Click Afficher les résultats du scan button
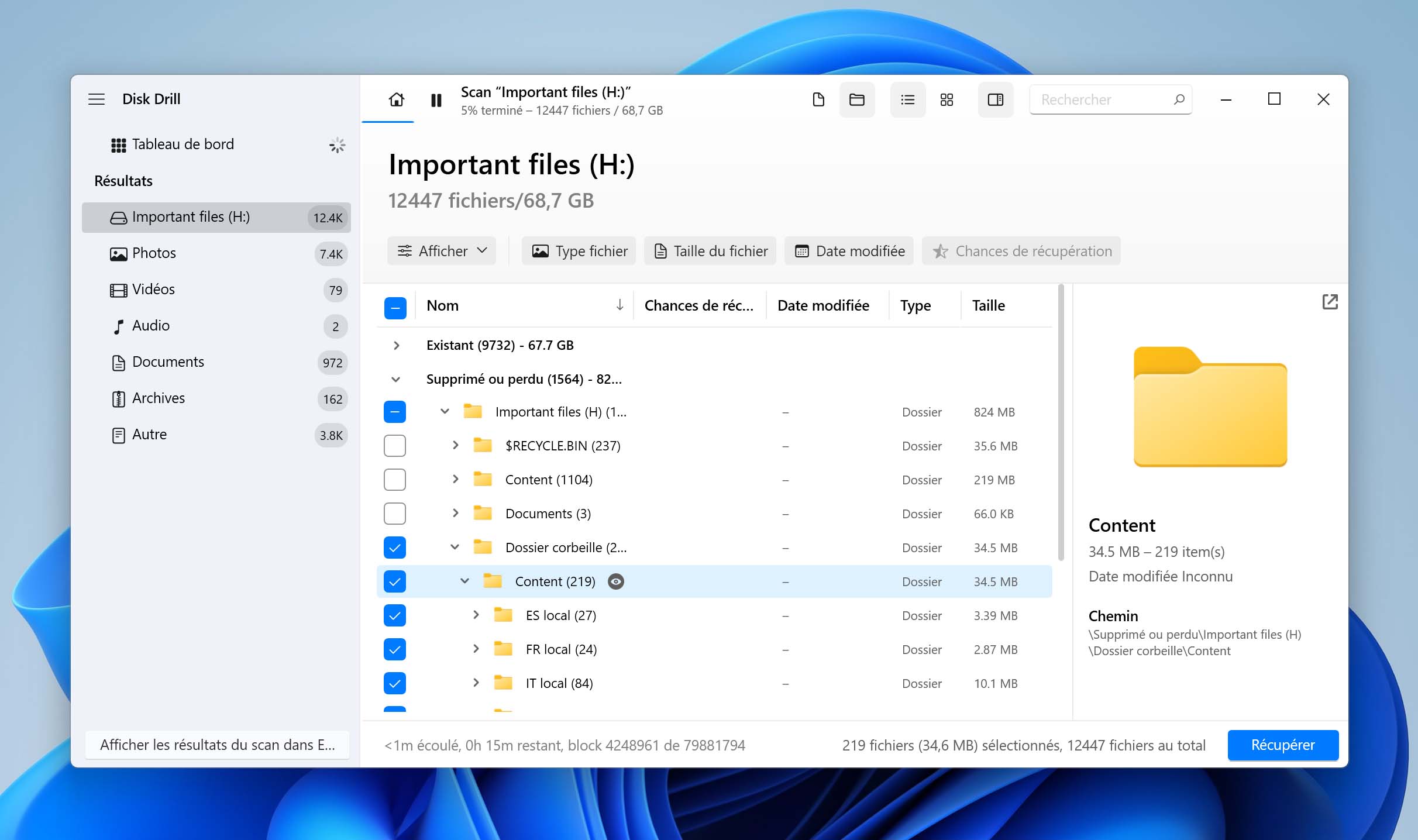 218,745
